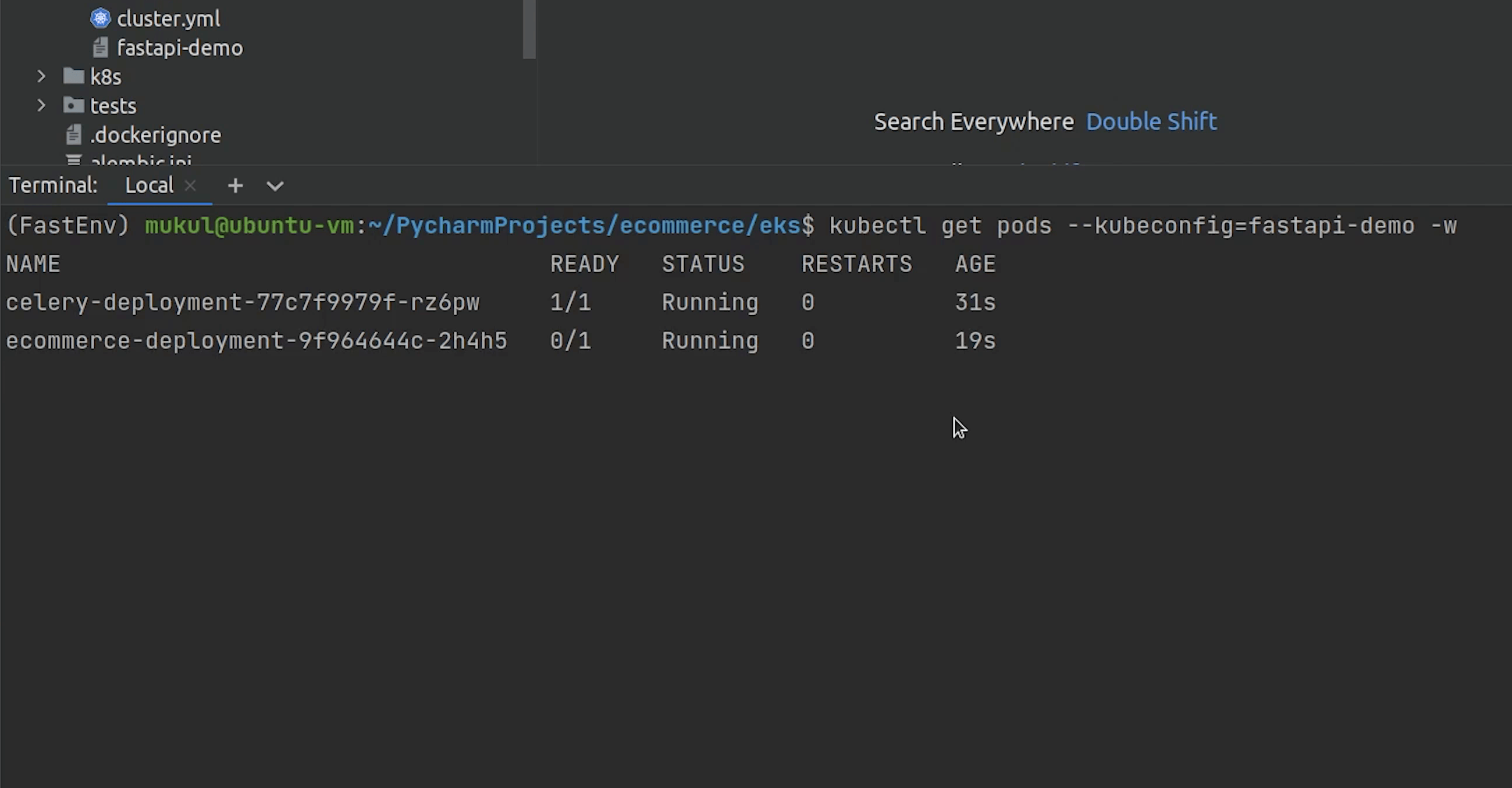Open the terminal tab options chevron

click(275, 186)
